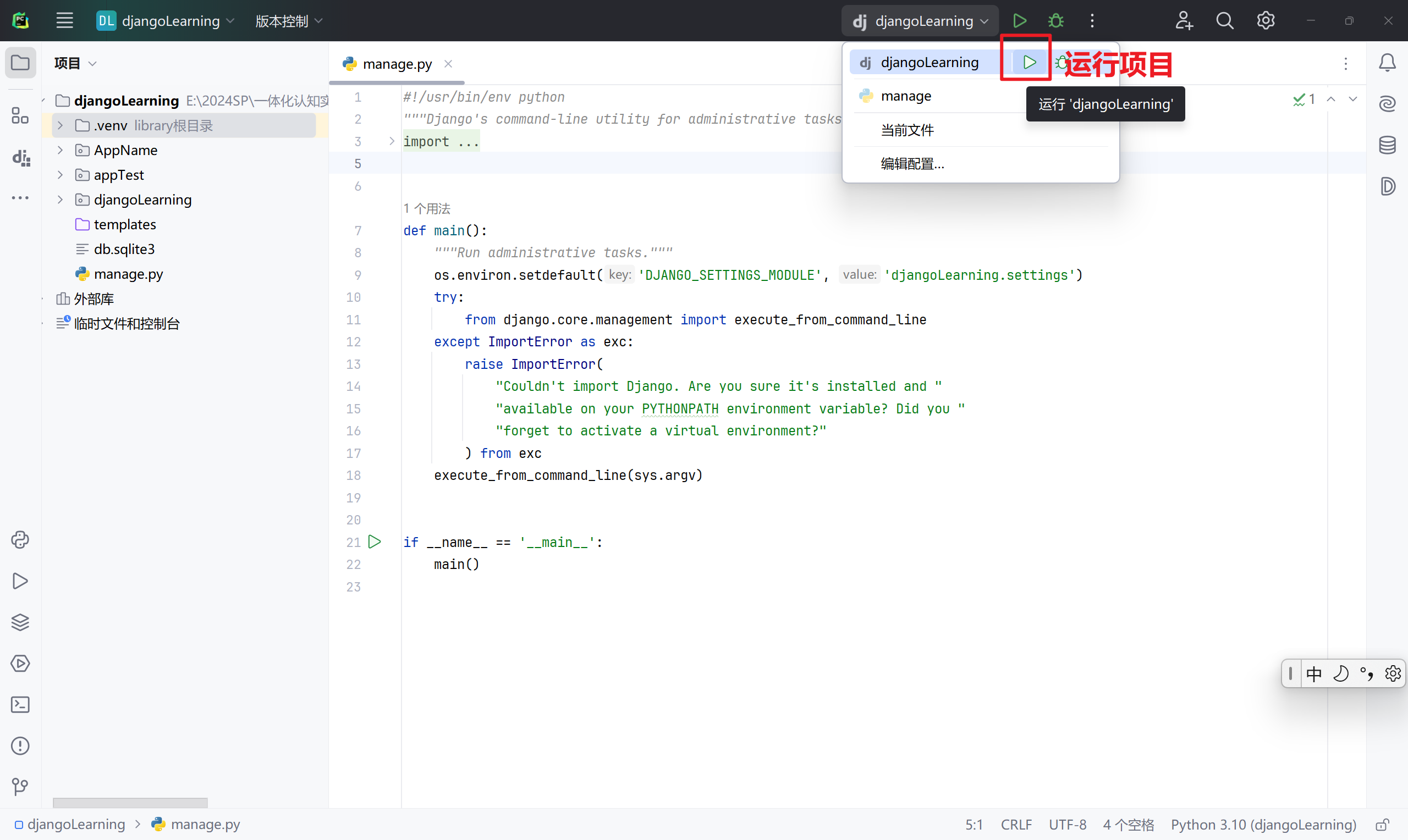Open IME toolbar settings gear
The image size is (1408, 840).
pyautogui.click(x=1393, y=673)
